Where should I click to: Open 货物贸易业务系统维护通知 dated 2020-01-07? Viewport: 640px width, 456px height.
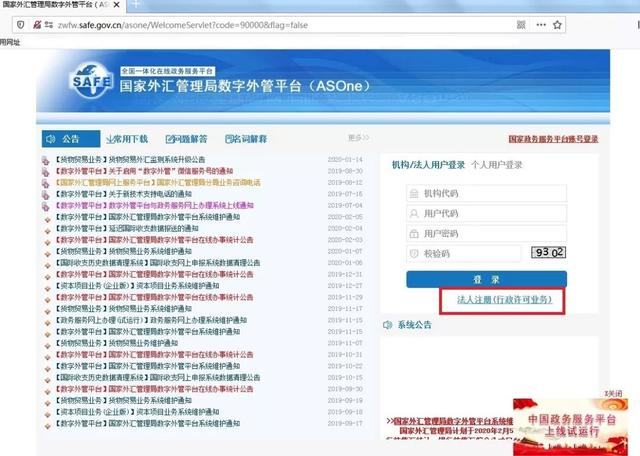coord(124,251)
